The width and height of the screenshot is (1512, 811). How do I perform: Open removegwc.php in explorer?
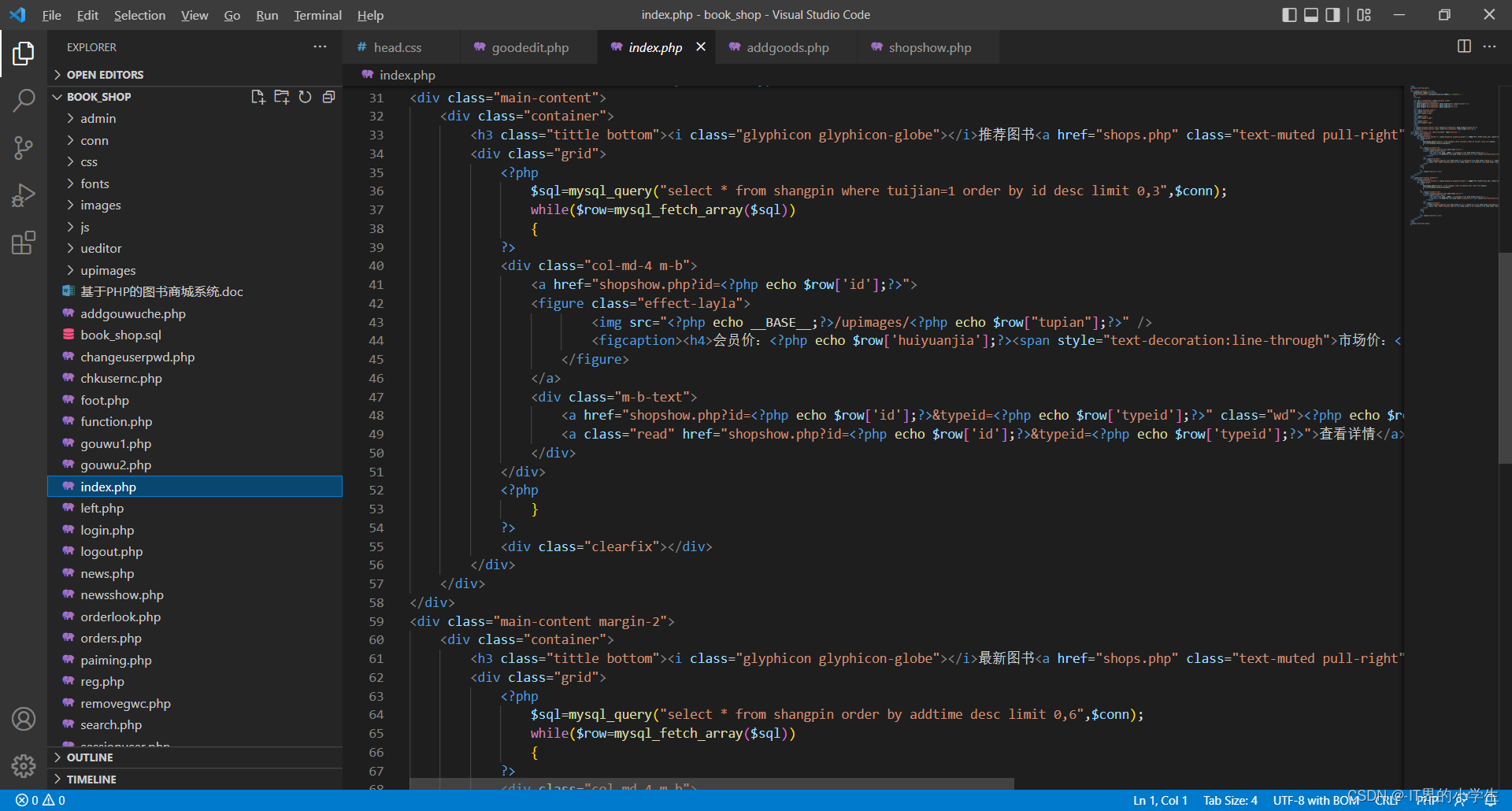point(125,703)
